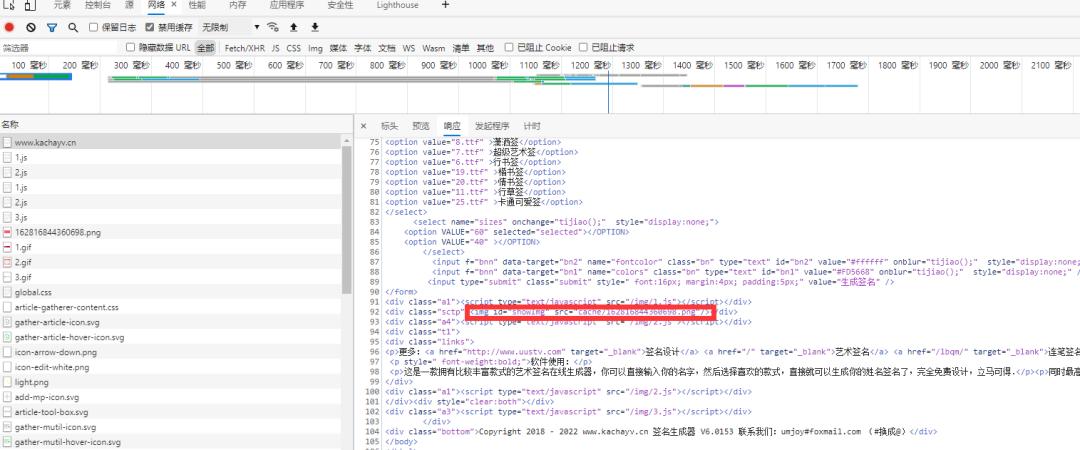Filter requests by Img type

coord(315,48)
